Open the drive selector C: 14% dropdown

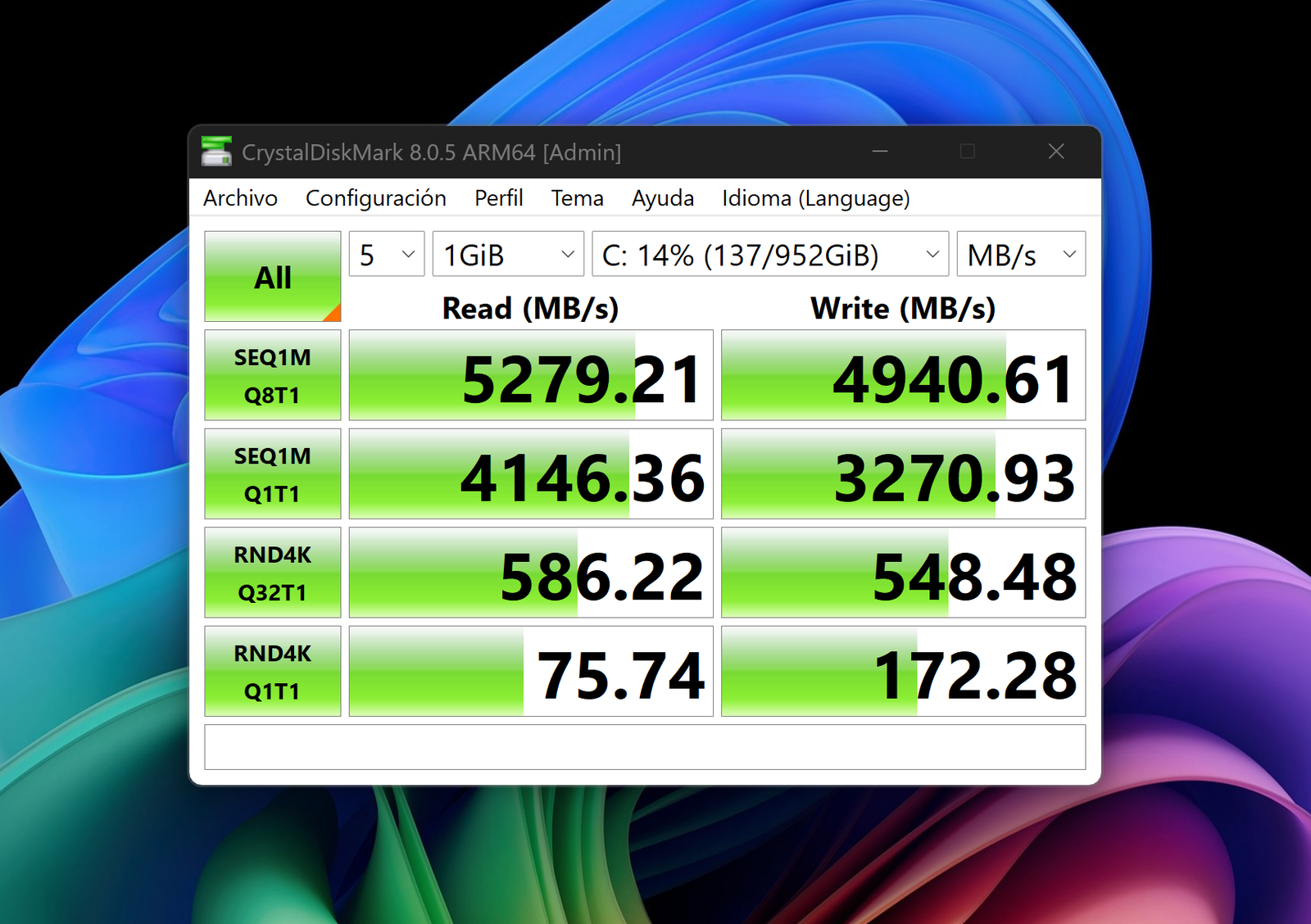point(770,254)
